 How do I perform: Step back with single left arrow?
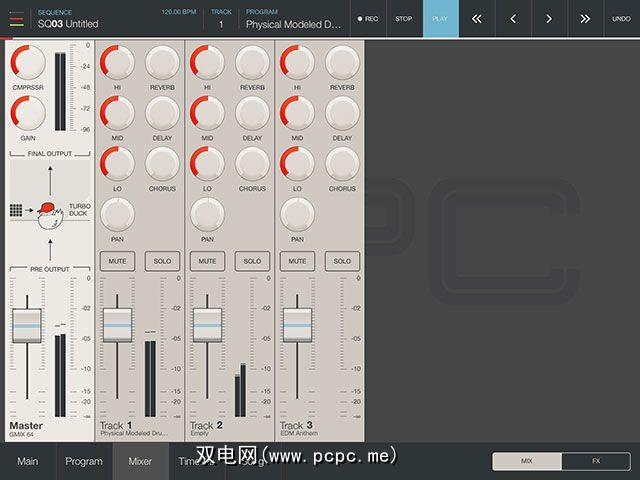tap(513, 19)
